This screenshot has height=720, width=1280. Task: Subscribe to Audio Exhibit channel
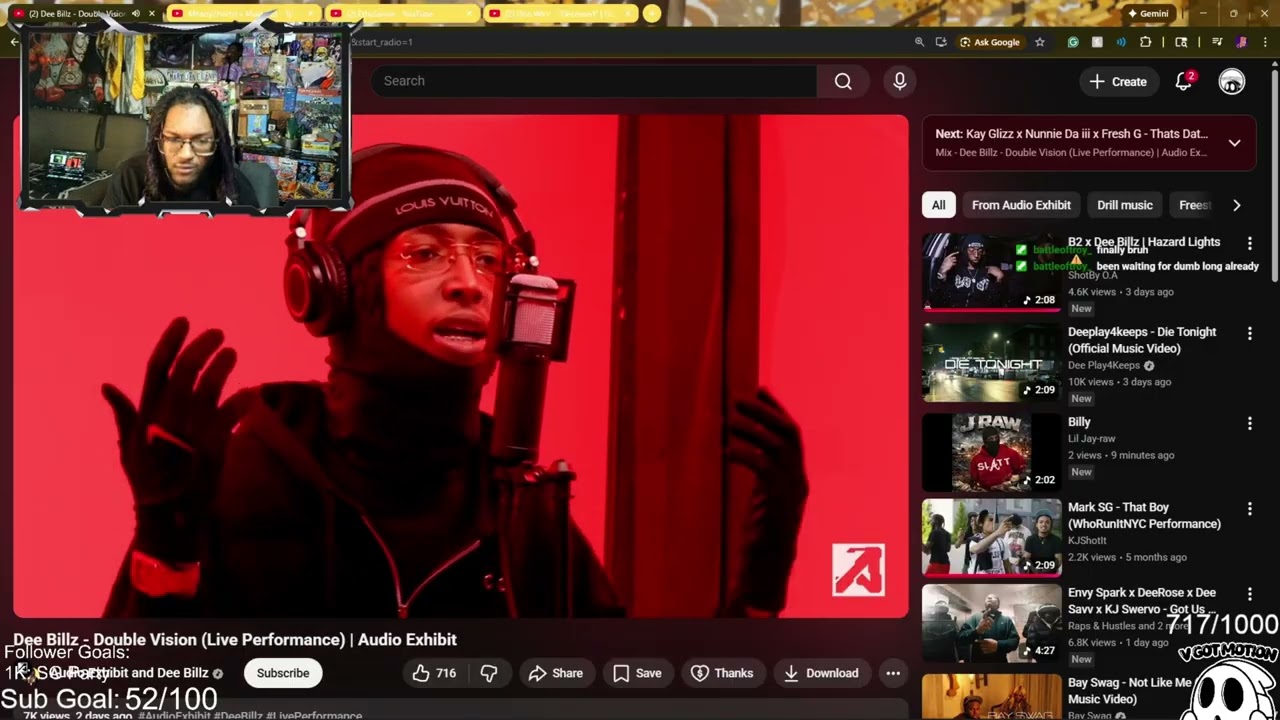pos(283,673)
